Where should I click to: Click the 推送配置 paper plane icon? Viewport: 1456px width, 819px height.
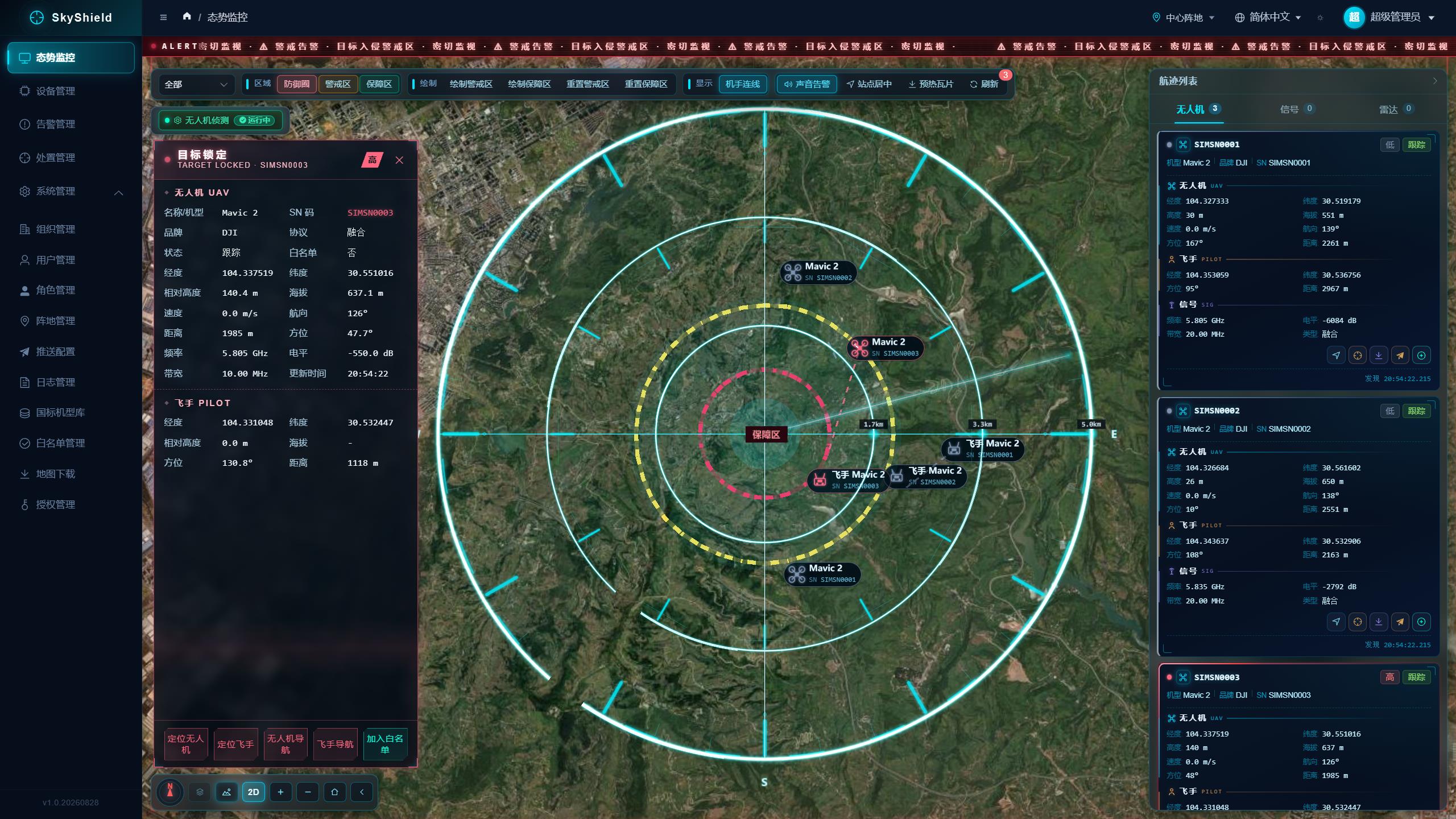coord(24,351)
